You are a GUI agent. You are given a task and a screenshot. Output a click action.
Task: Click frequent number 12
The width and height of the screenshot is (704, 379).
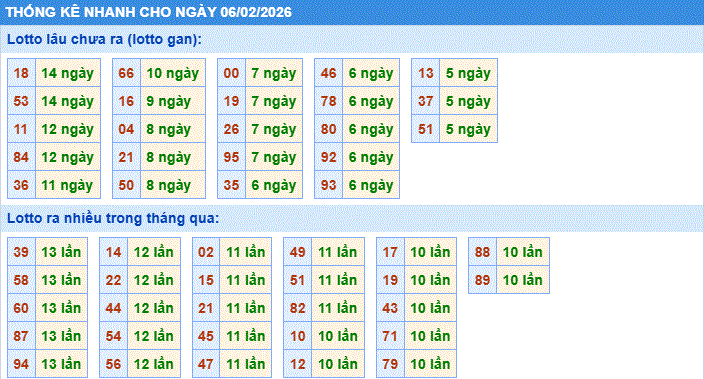point(298,363)
